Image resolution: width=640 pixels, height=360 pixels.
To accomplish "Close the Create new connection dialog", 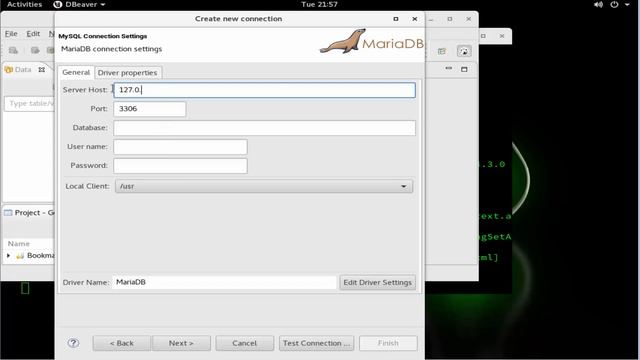I will pyautogui.click(x=415, y=19).
